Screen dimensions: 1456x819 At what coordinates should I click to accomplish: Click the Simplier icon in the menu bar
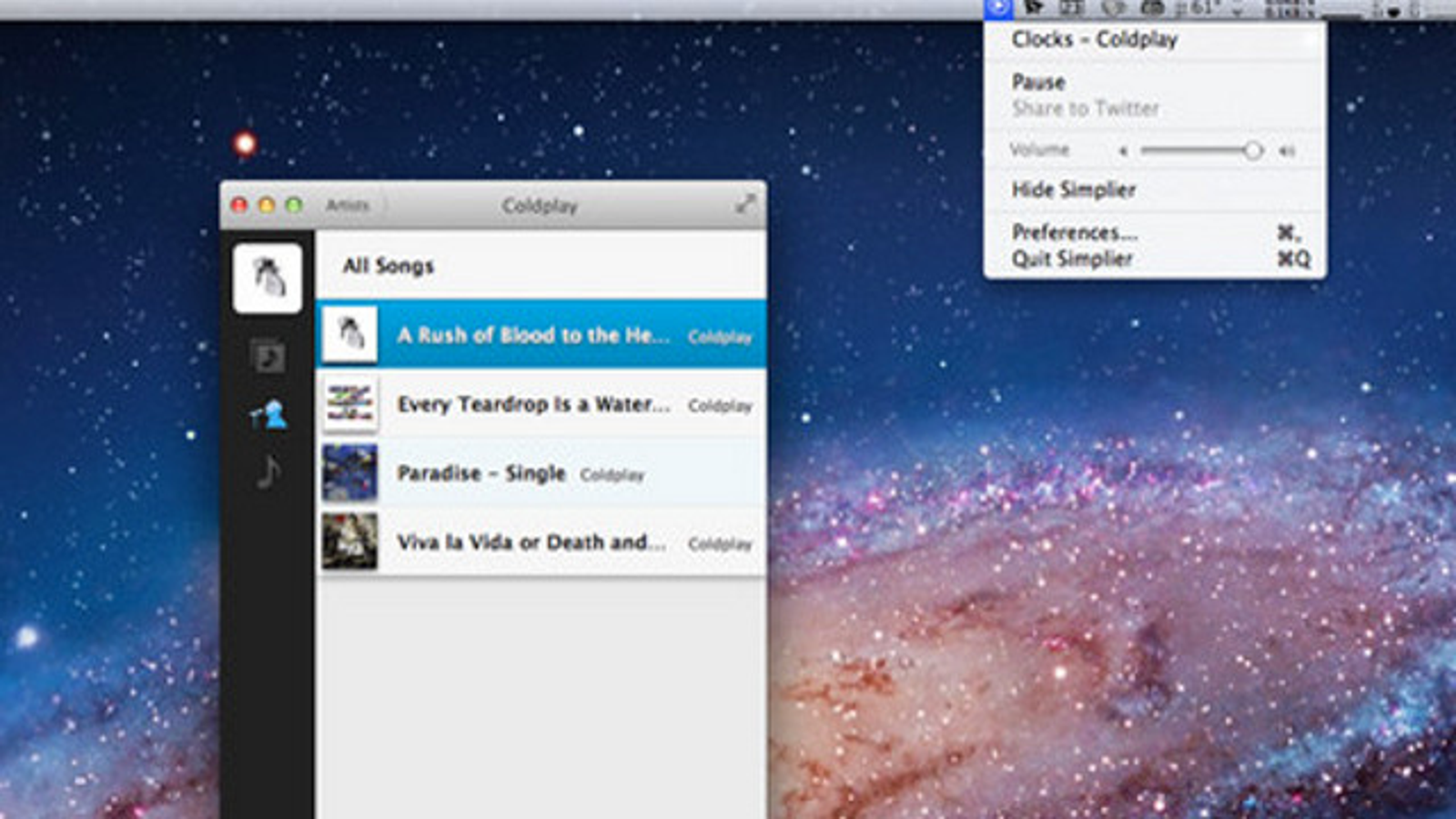coord(998,8)
